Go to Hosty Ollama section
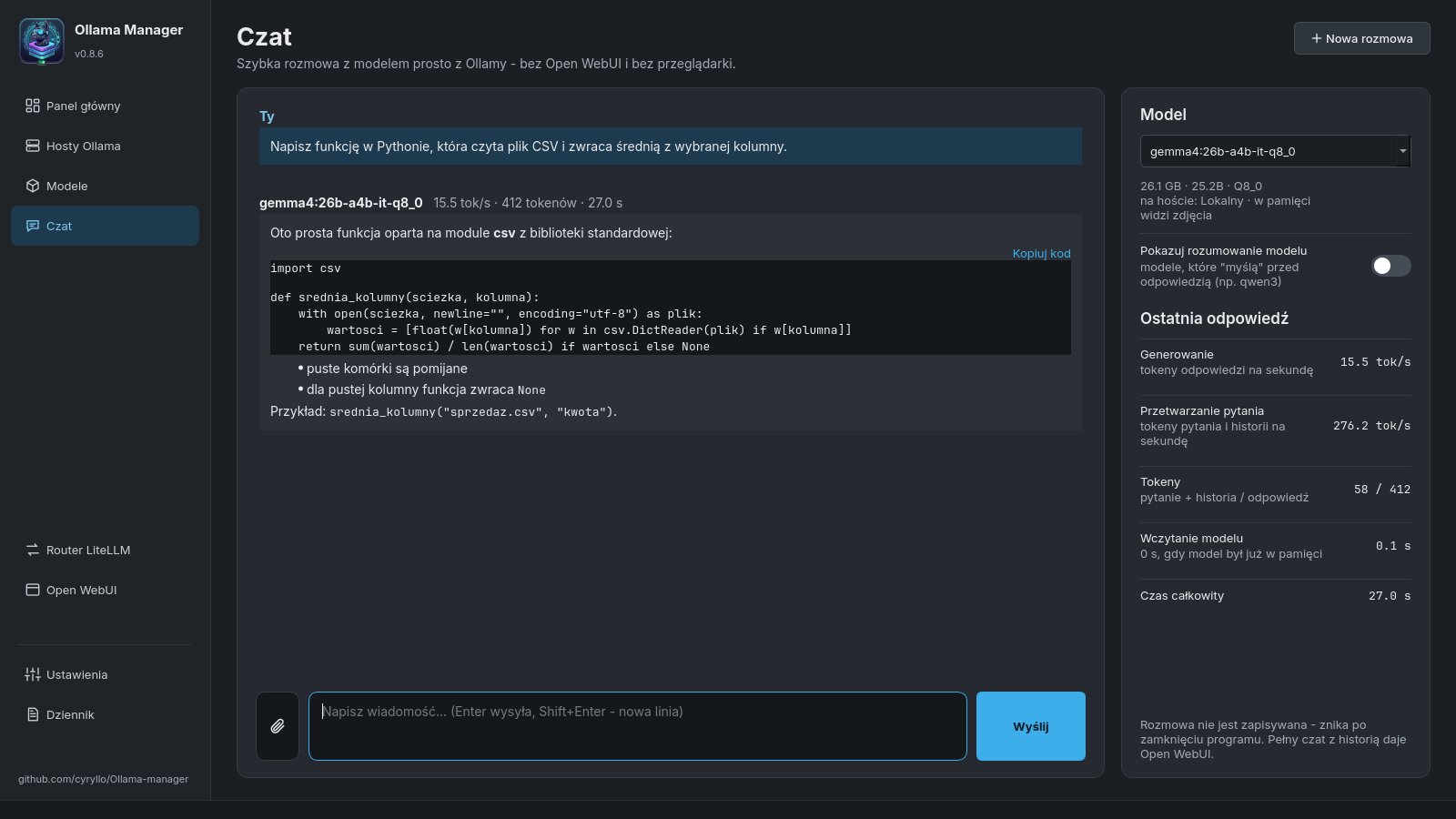 point(105,146)
